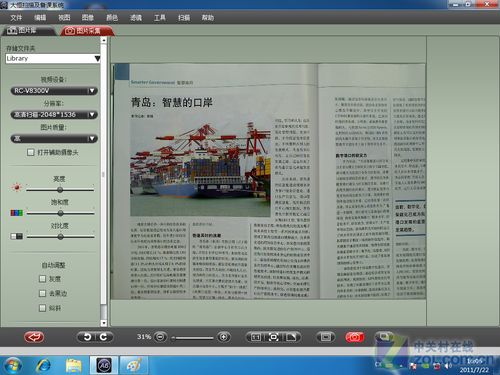
Task: Open the 扫描 menu
Action: (184, 18)
